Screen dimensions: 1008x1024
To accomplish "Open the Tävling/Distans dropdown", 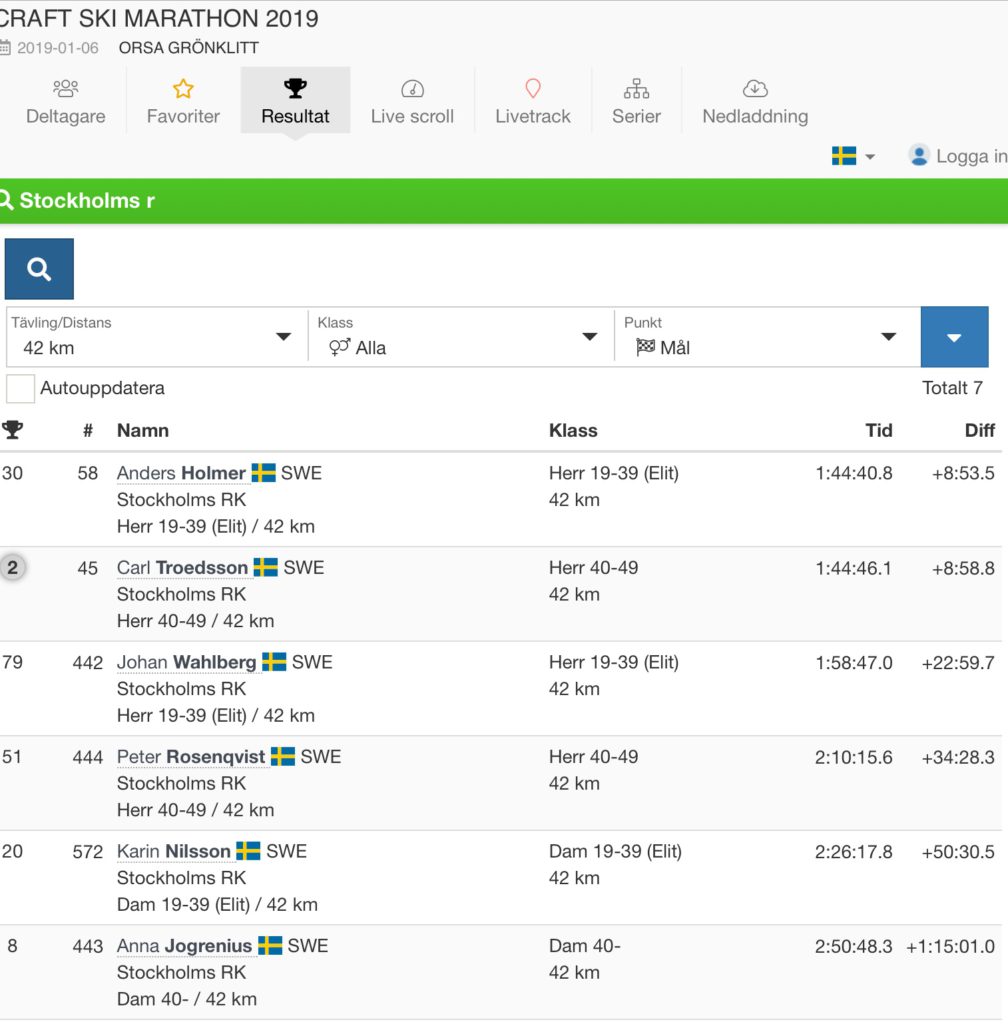I will click(x=157, y=337).
